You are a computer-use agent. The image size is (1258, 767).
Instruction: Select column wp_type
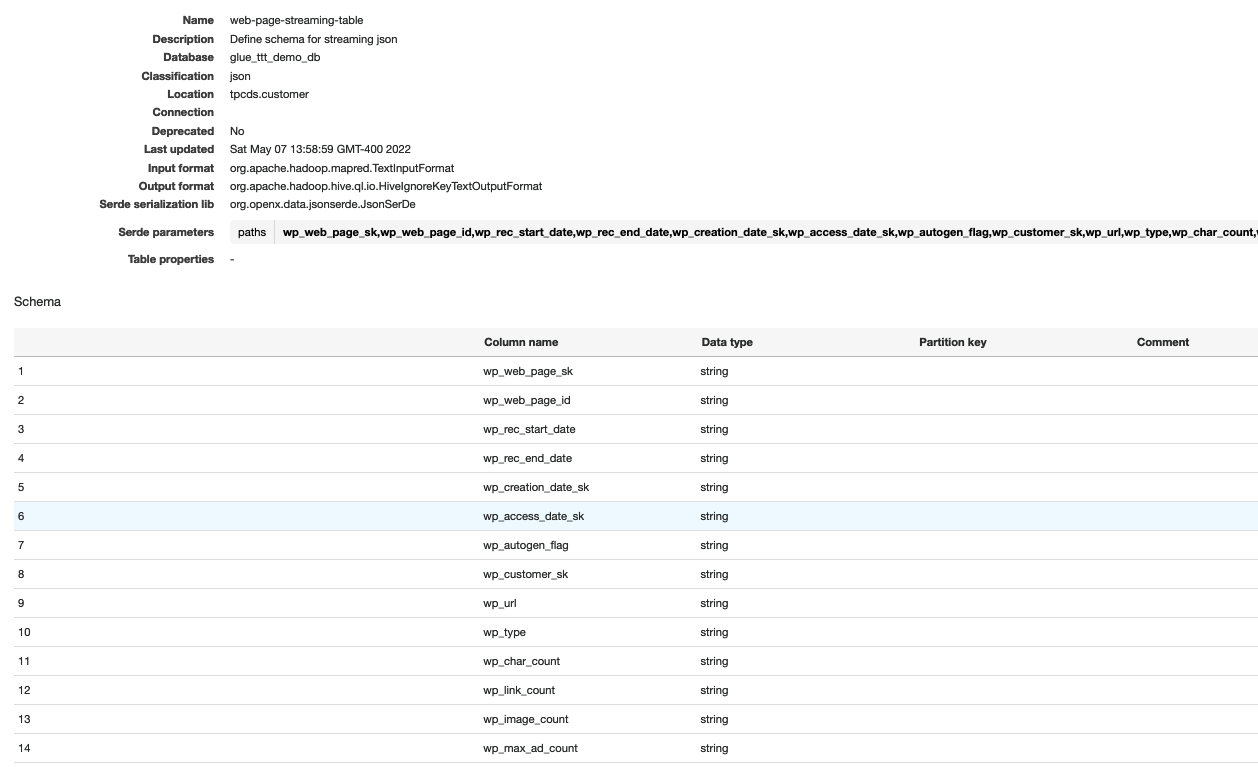point(504,632)
